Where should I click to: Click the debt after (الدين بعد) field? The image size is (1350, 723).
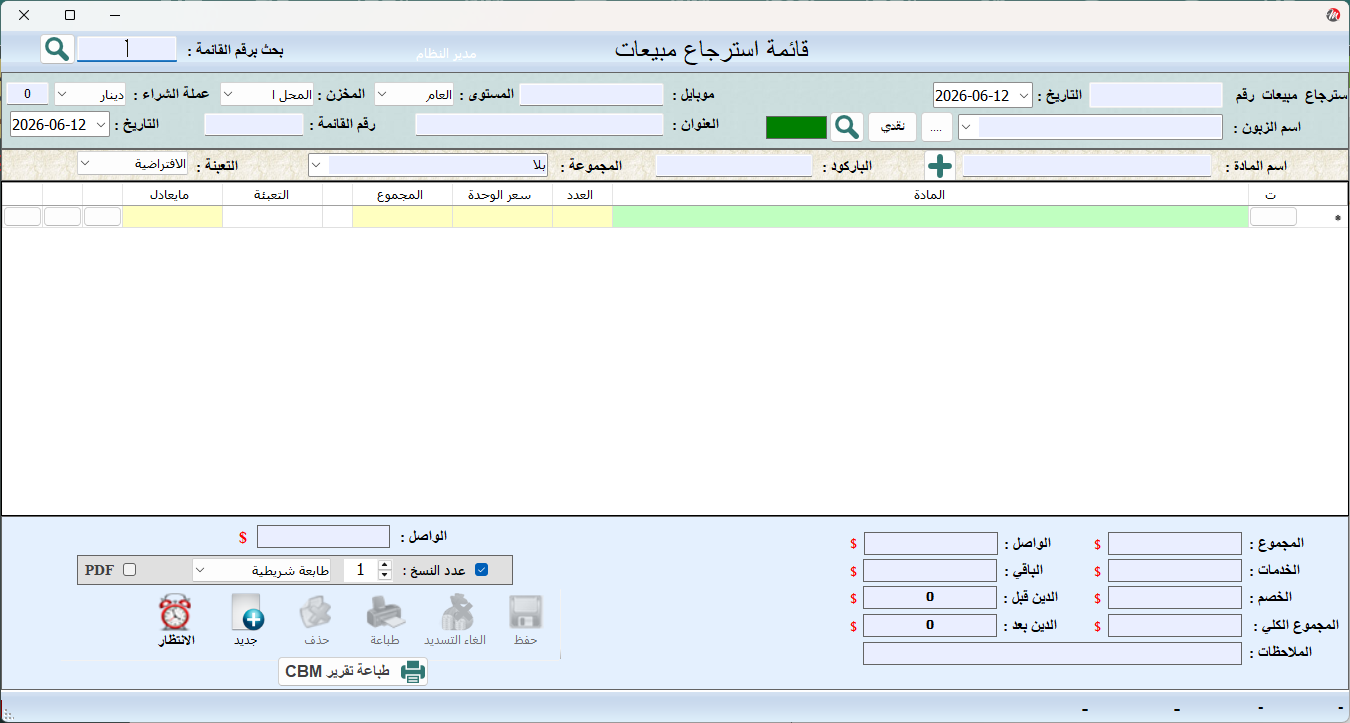[x=930, y=626]
